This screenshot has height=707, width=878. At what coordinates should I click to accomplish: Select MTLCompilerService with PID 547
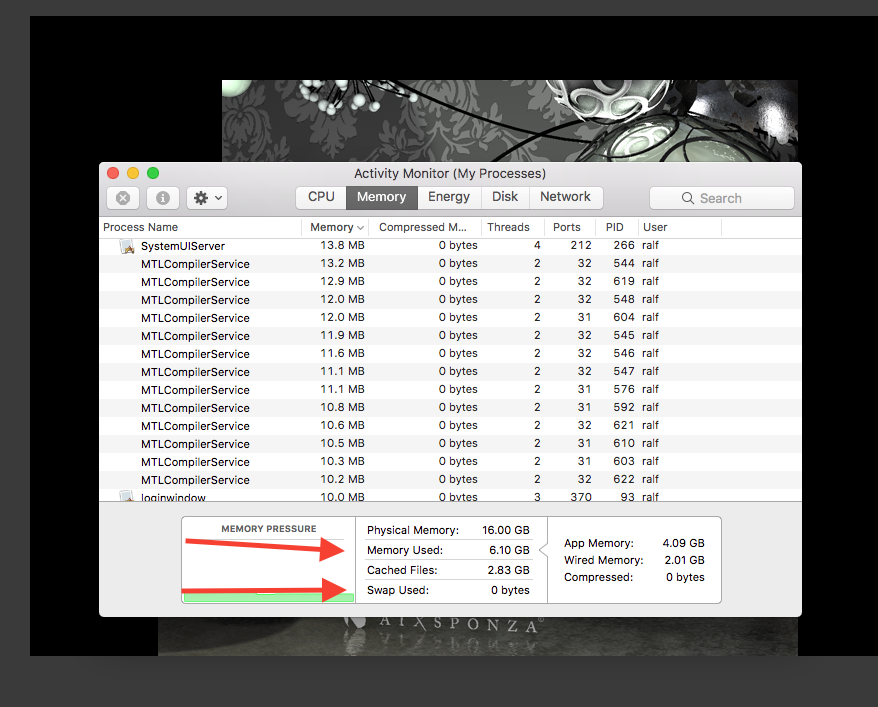(450, 372)
